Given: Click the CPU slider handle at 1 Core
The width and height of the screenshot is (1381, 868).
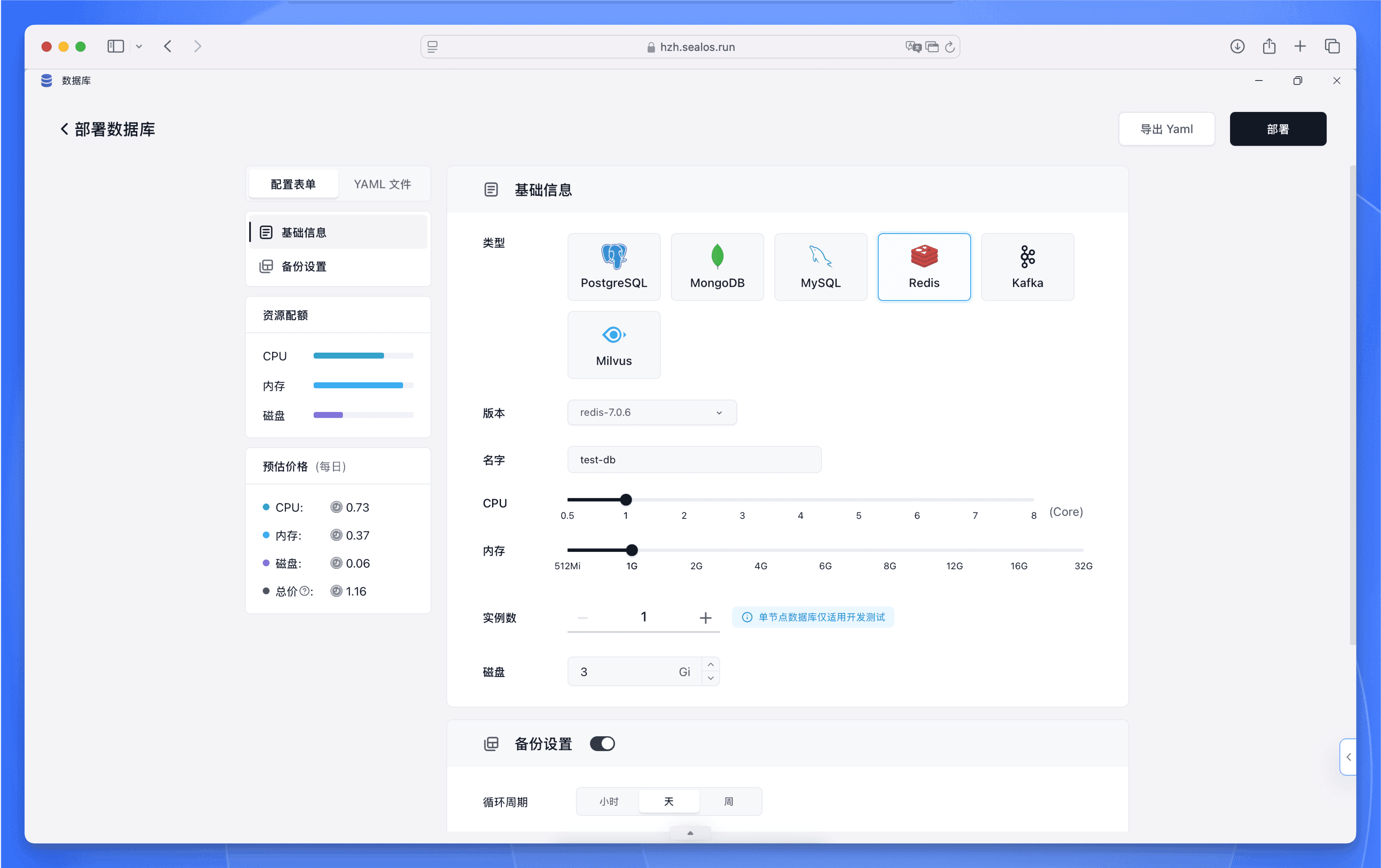Looking at the screenshot, I should (x=626, y=499).
